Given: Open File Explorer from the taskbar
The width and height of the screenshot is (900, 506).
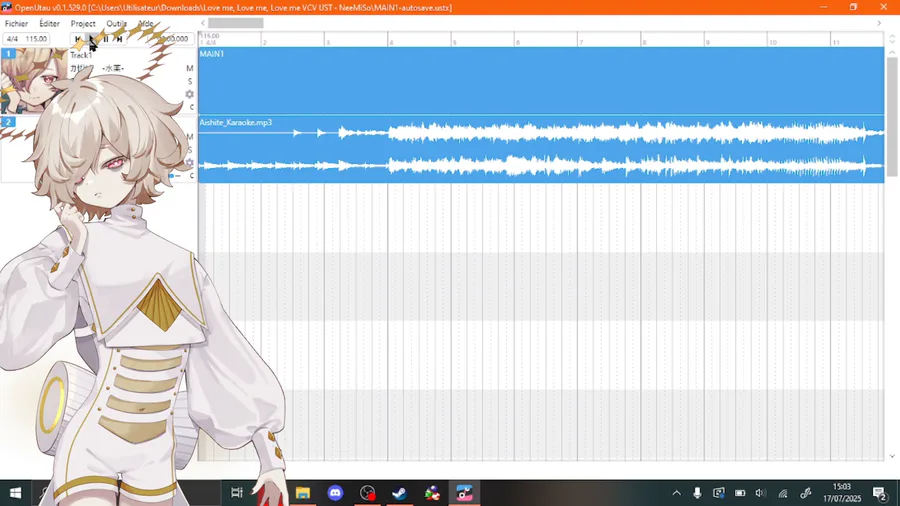Looking at the screenshot, I should coord(302,493).
